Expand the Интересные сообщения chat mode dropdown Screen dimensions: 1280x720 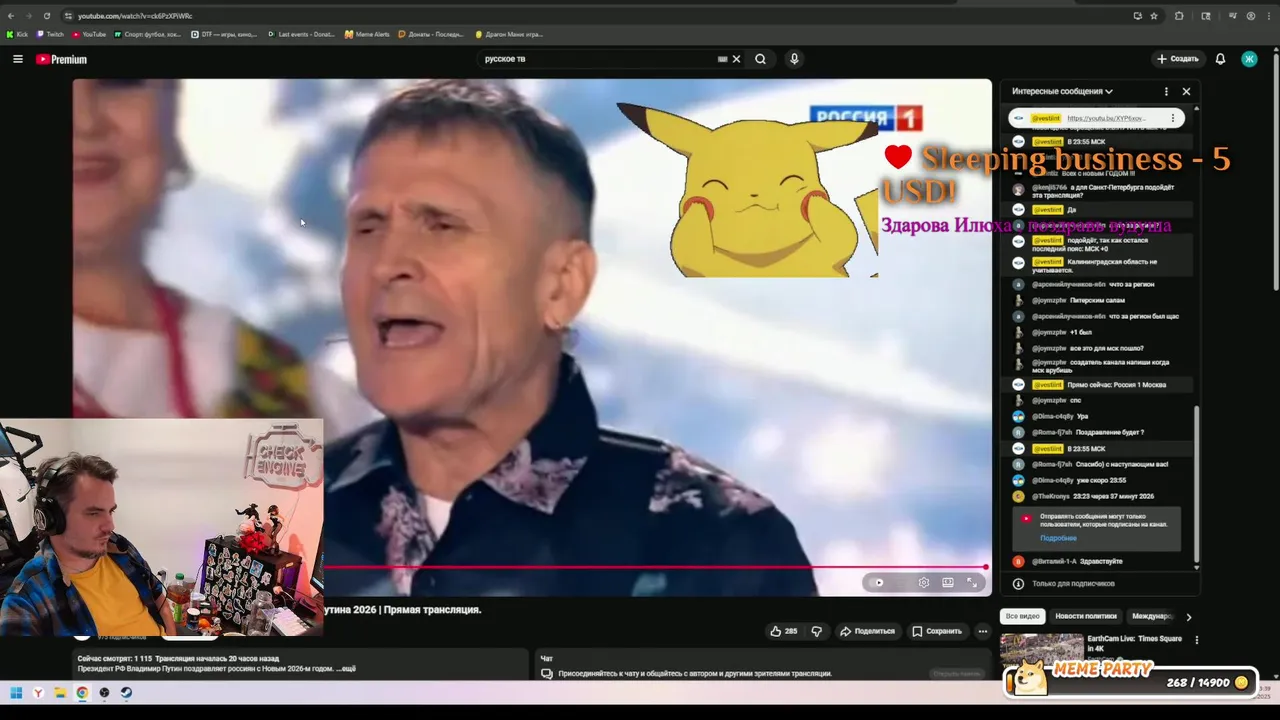click(x=1062, y=91)
